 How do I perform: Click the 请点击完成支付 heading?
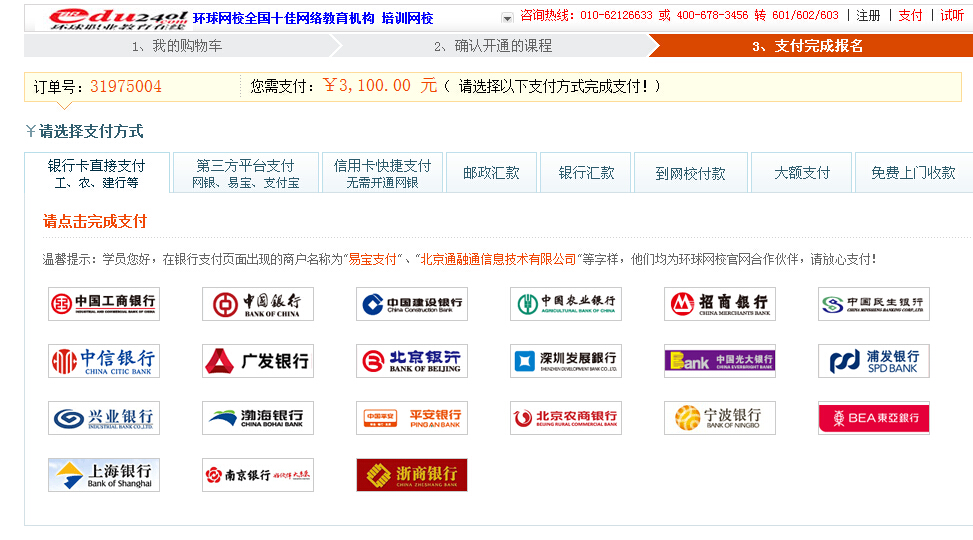pyautogui.click(x=95, y=222)
